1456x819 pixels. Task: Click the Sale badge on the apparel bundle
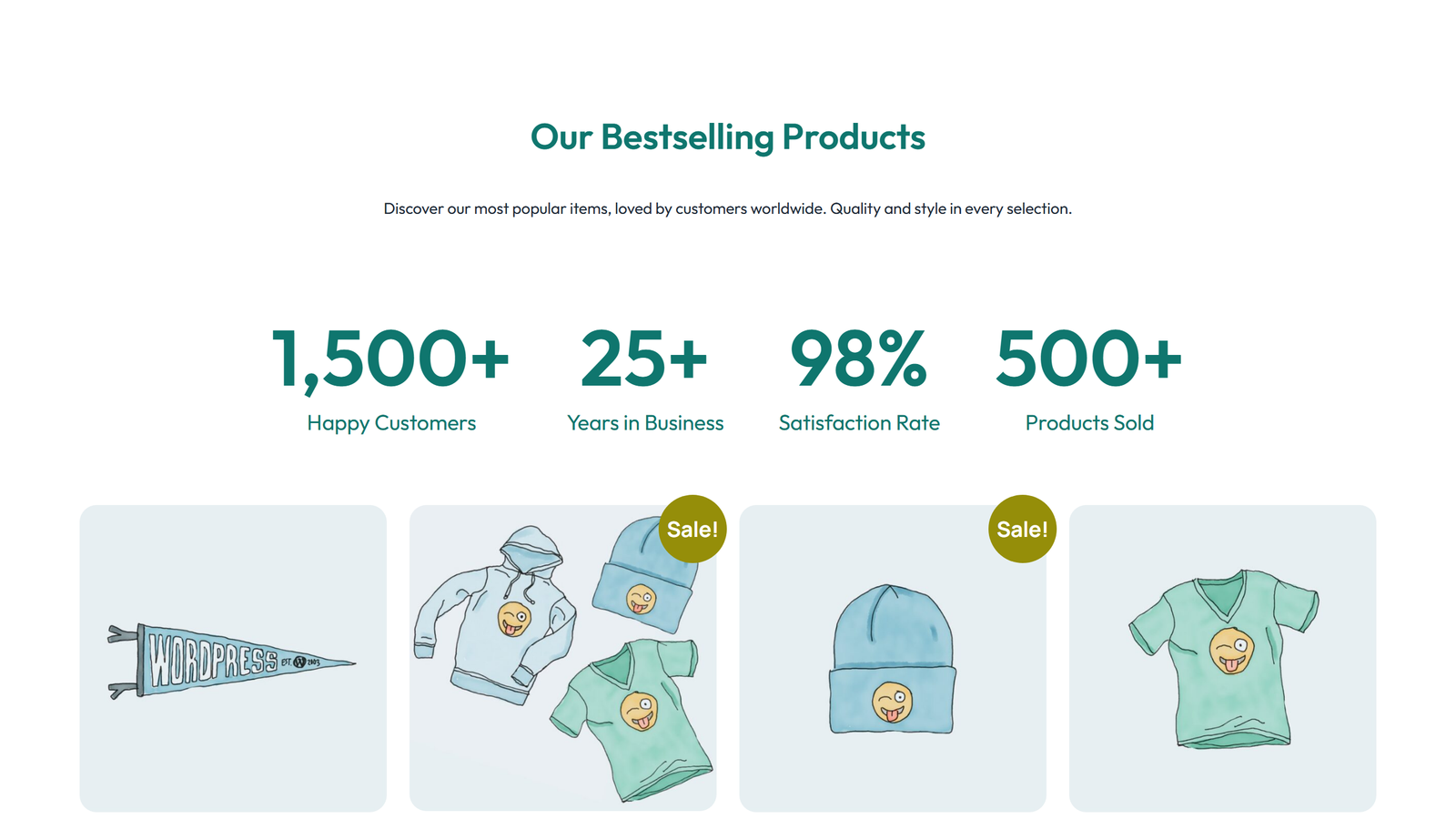693,529
